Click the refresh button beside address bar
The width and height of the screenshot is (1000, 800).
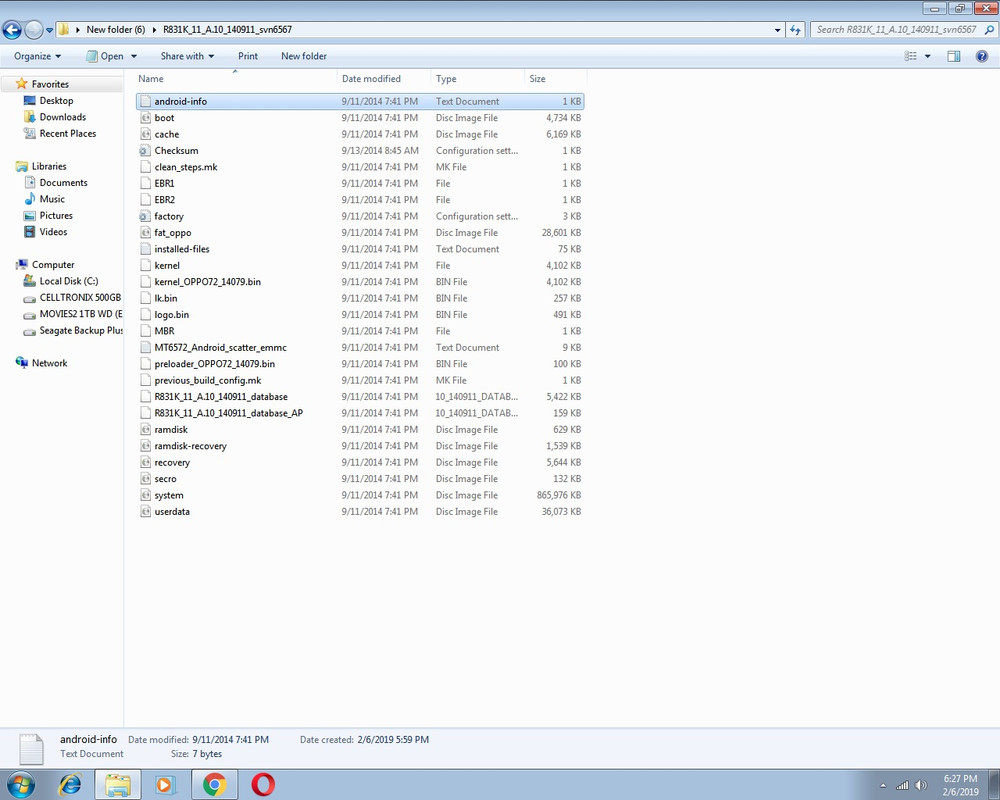(795, 29)
